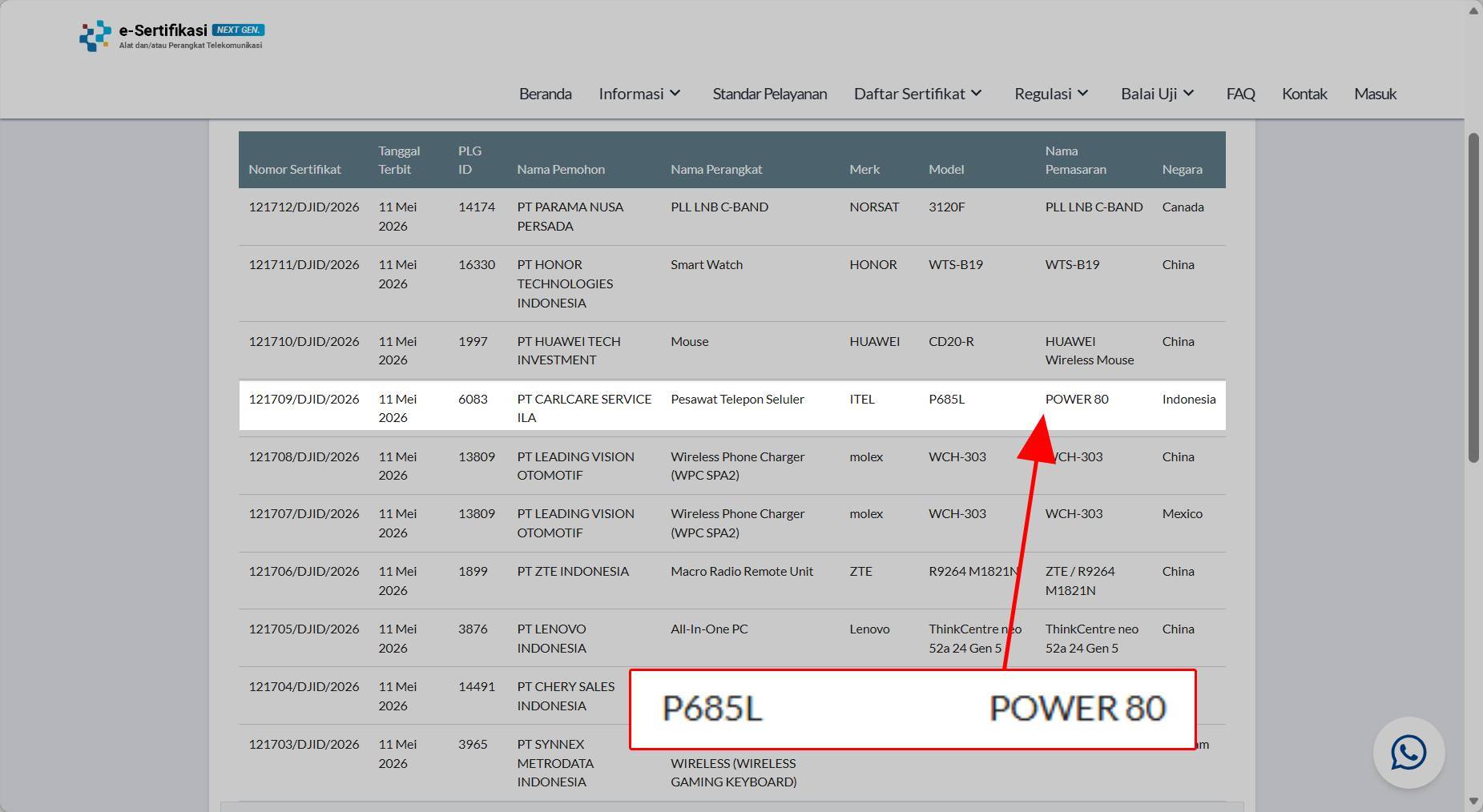Select certificate 121712/DJID/2026

(x=304, y=207)
